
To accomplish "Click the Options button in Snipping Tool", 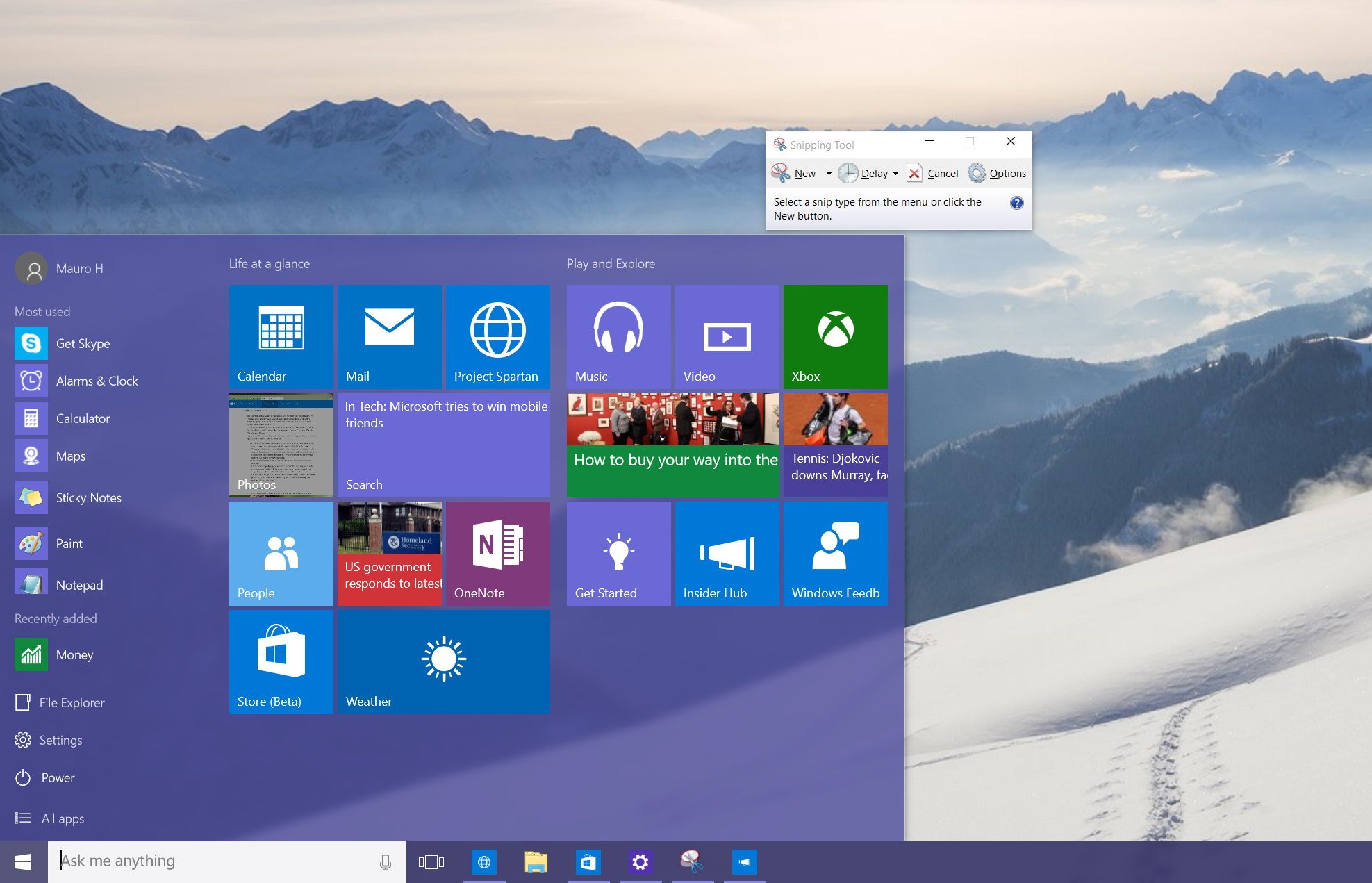I will [998, 174].
